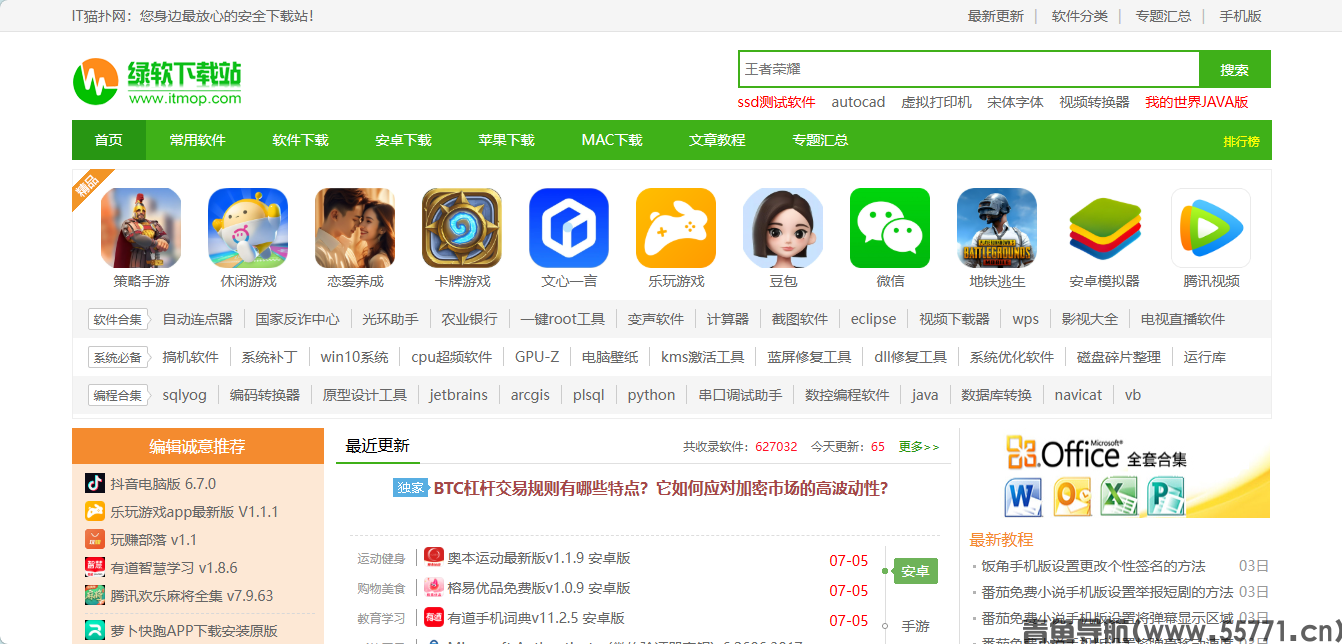
Task: Open 文章教程 navigation item
Action: point(717,140)
